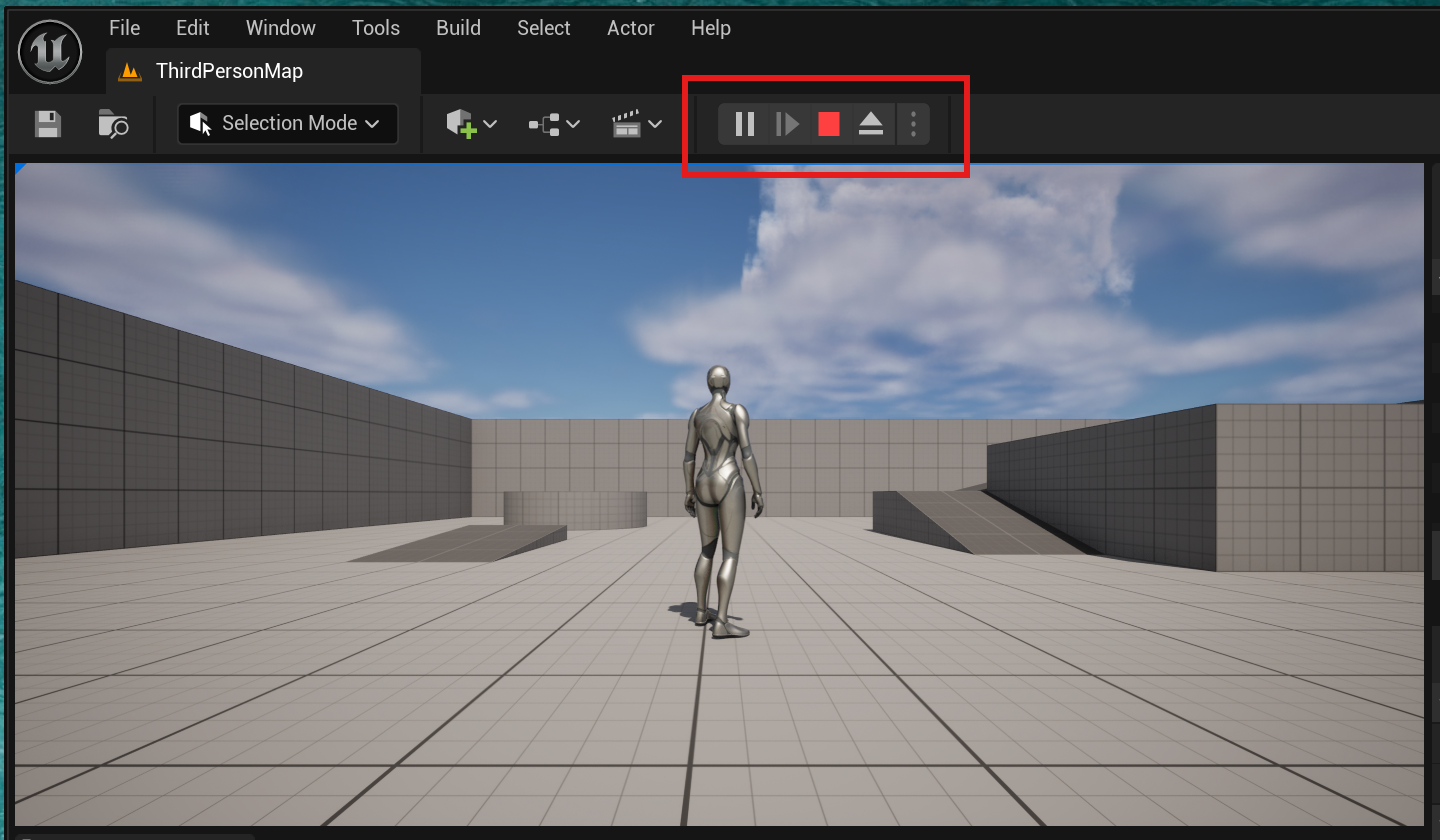1440x840 pixels.
Task: Open the Actor menu
Action: click(x=631, y=28)
